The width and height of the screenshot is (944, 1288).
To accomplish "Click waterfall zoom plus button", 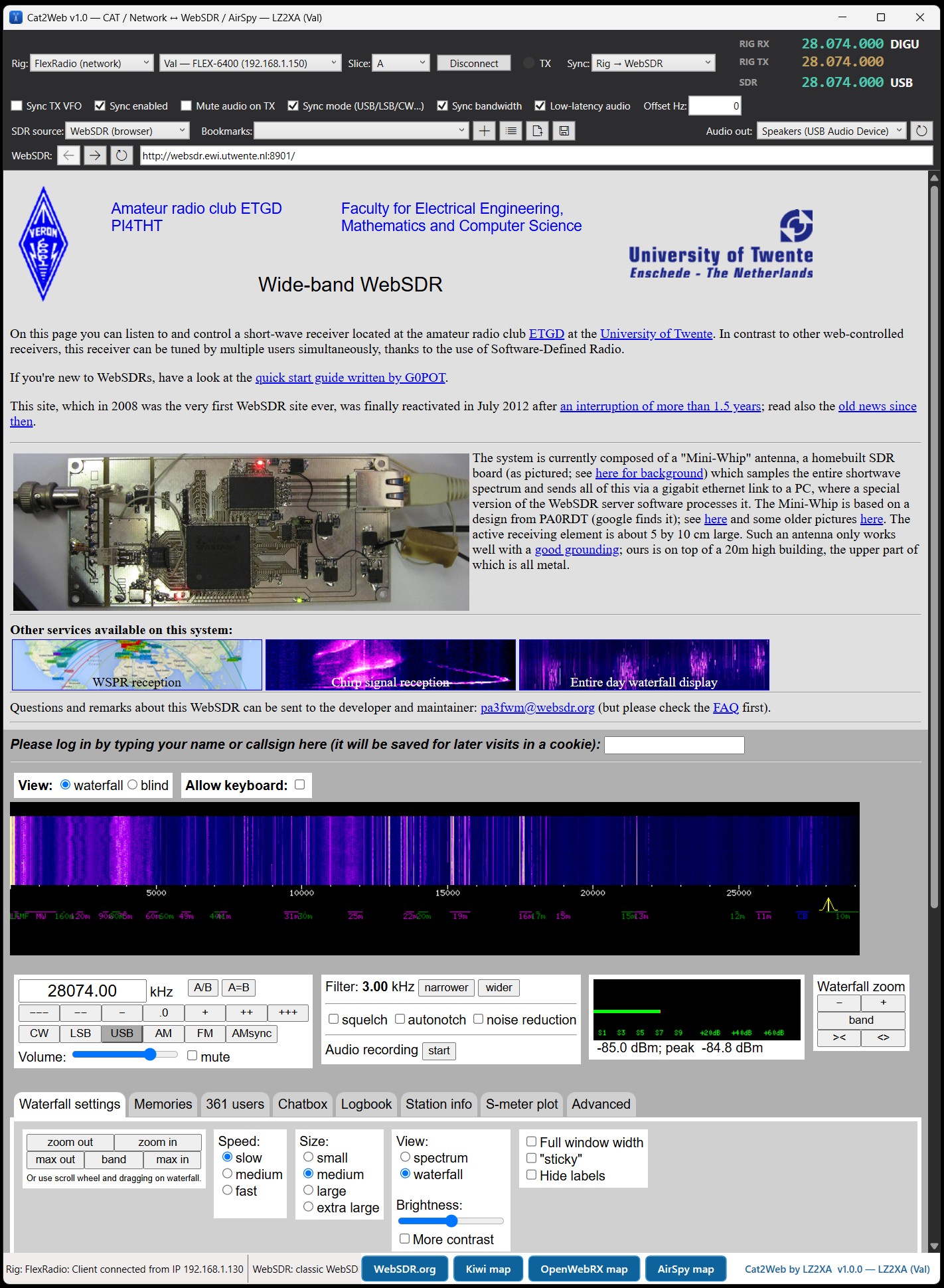I will point(884,1003).
